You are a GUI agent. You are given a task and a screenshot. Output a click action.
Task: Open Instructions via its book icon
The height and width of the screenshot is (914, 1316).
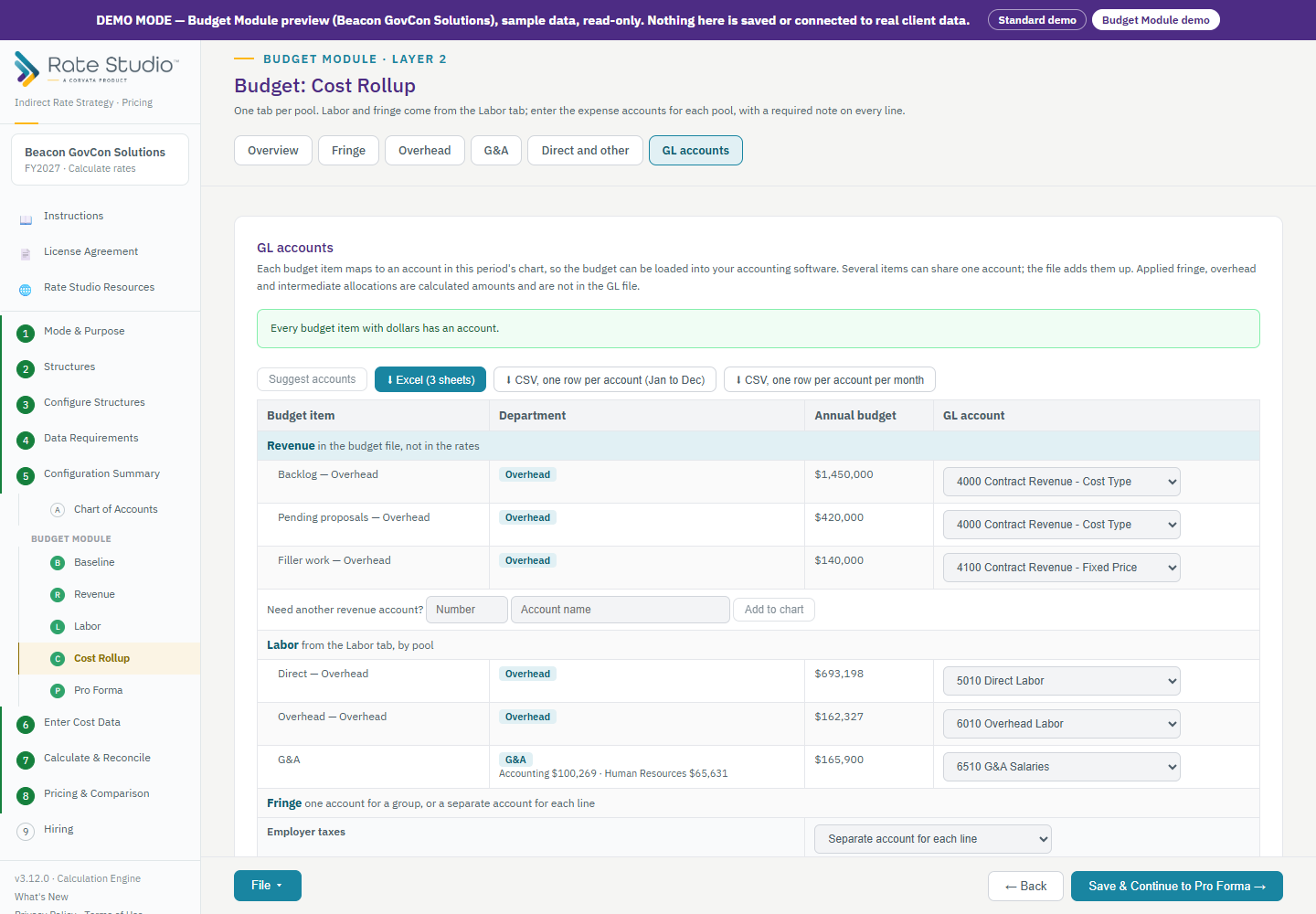(26, 219)
